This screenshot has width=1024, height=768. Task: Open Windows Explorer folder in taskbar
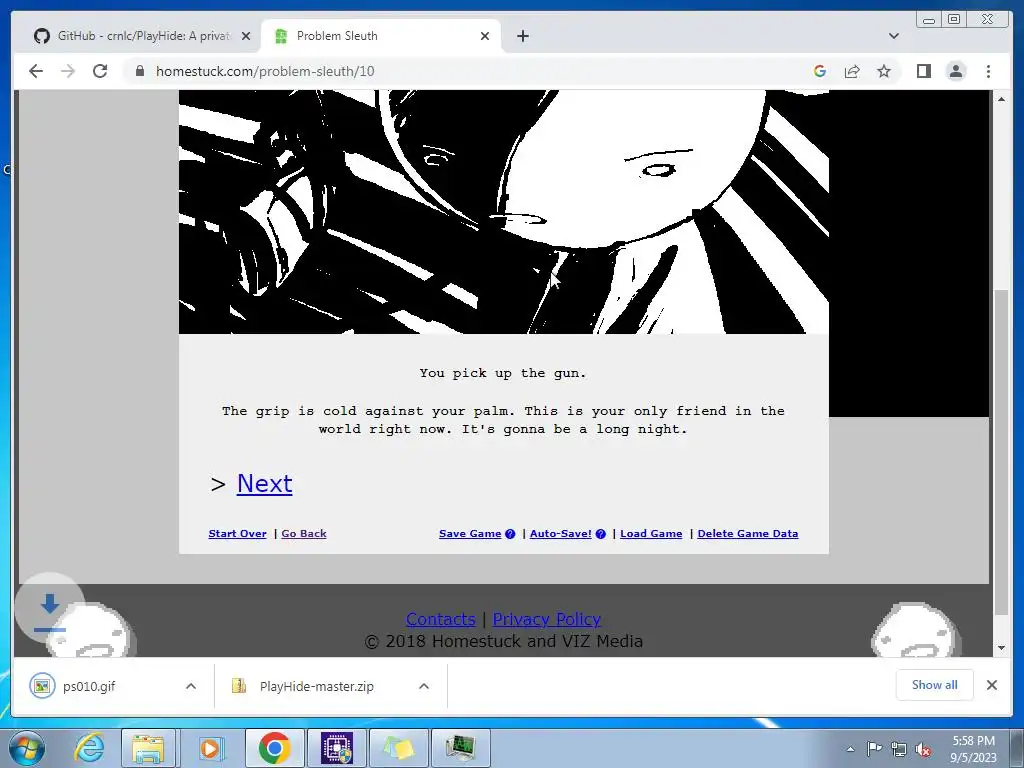[x=148, y=748]
